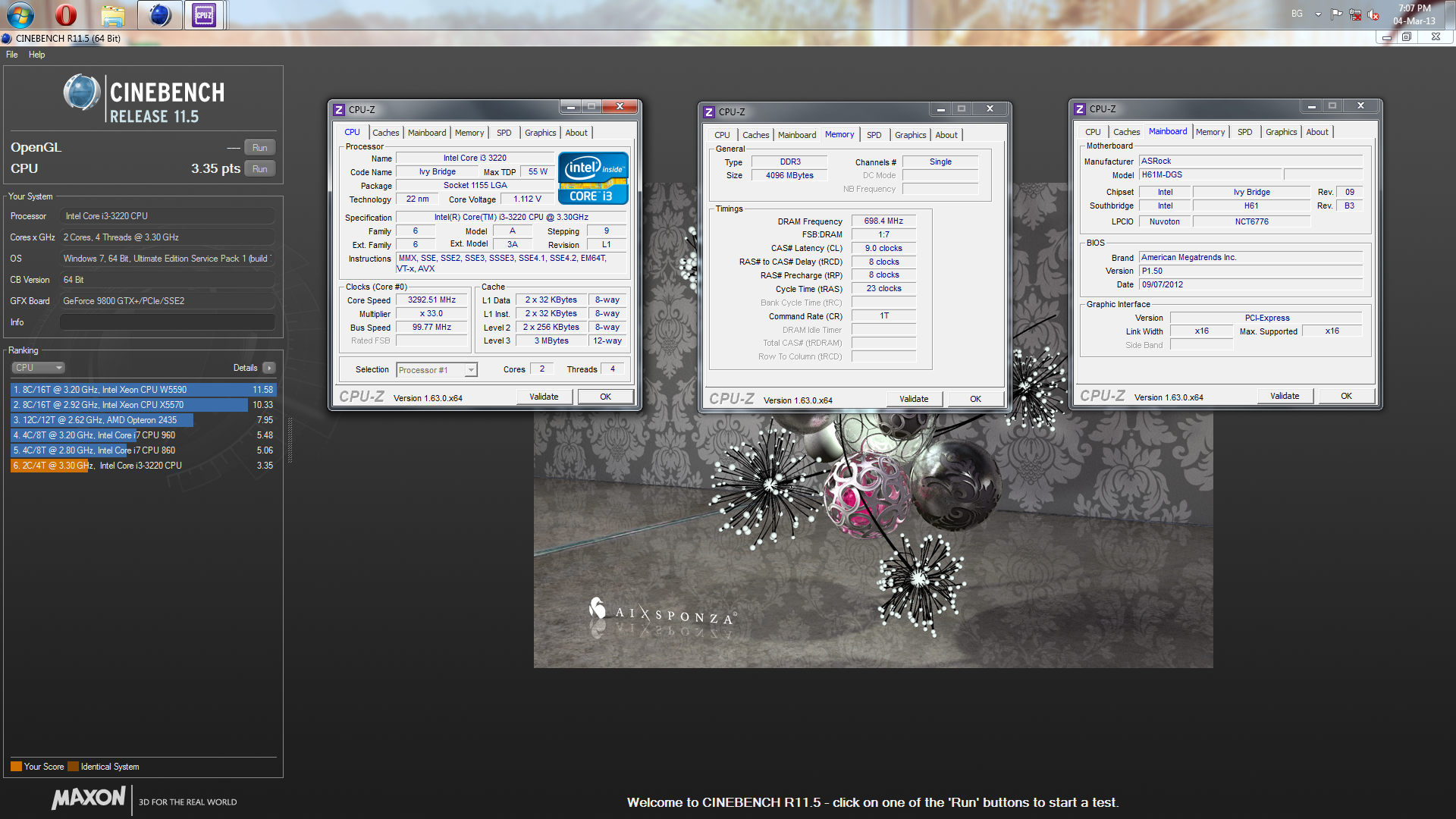
Task: Click left CPU-Z window title icon
Action: pyautogui.click(x=339, y=110)
